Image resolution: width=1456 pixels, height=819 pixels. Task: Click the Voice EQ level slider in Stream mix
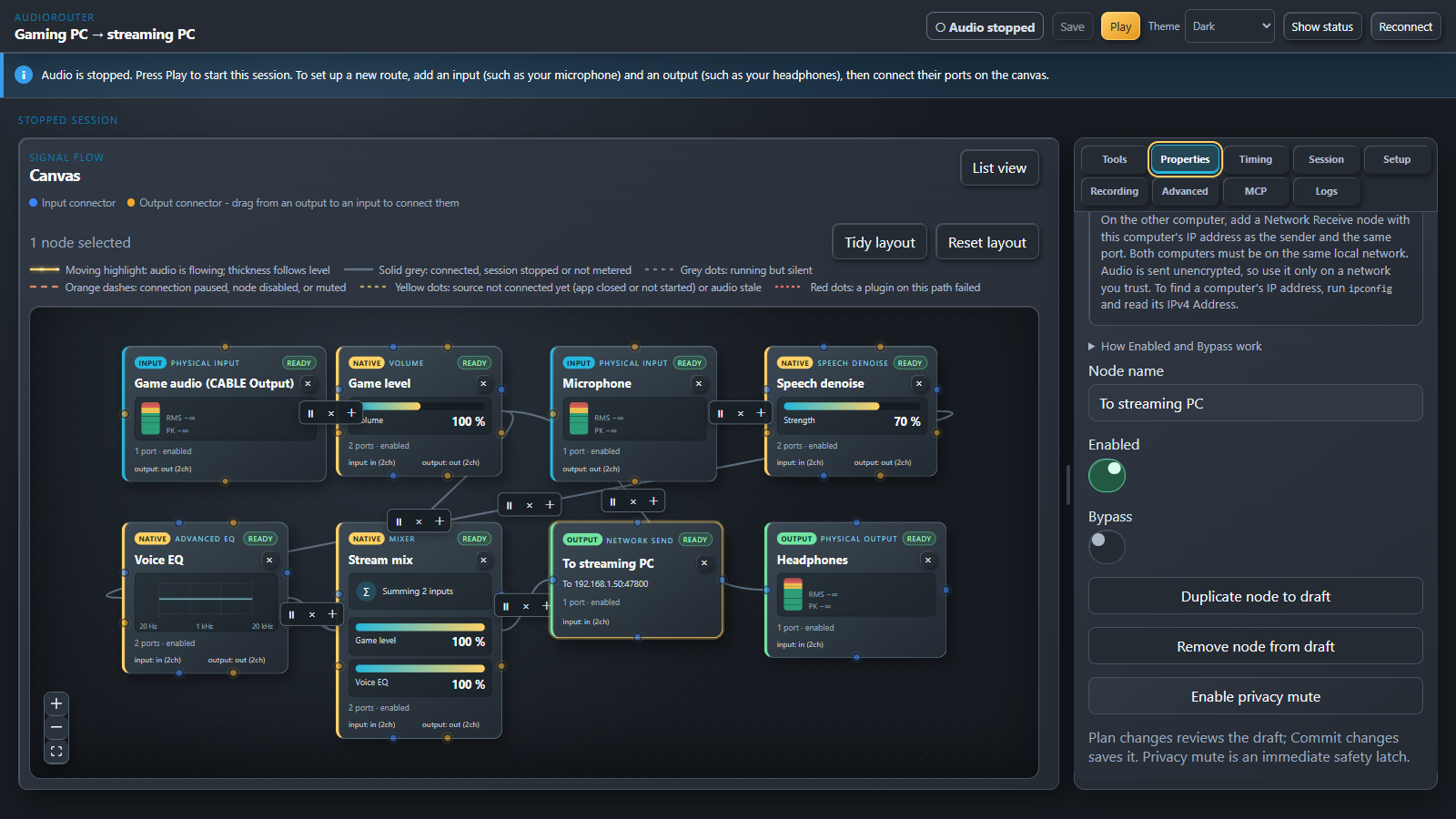click(x=420, y=669)
